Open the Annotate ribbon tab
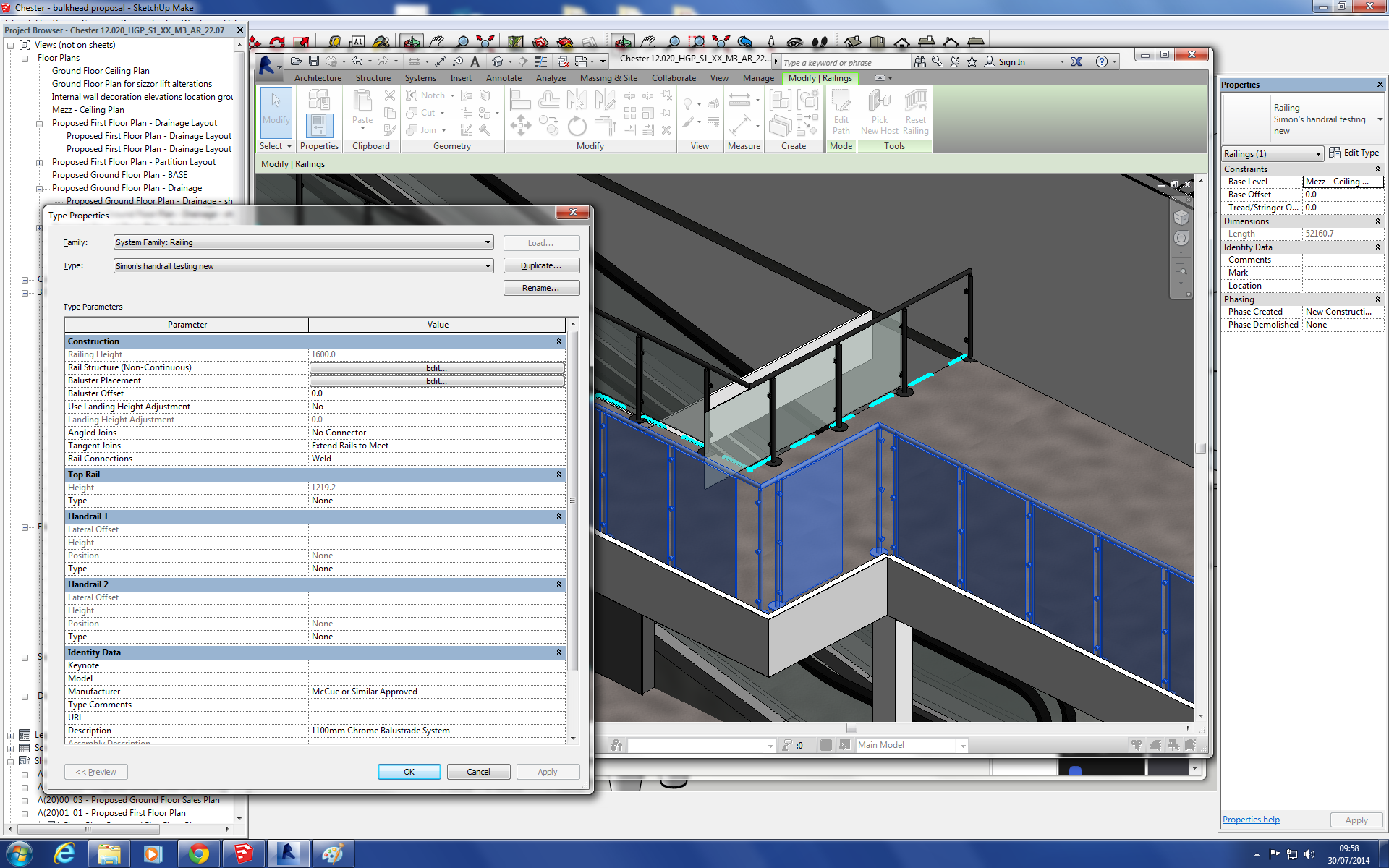Viewport: 1389px width, 868px height. [504, 78]
